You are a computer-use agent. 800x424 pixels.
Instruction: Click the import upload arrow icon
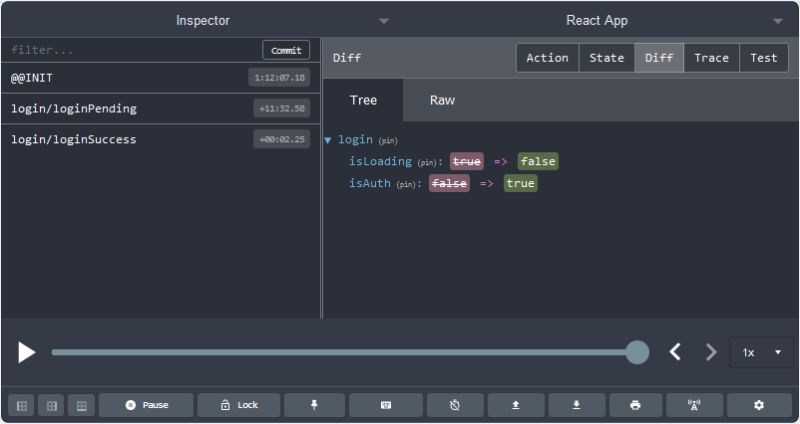click(516, 405)
